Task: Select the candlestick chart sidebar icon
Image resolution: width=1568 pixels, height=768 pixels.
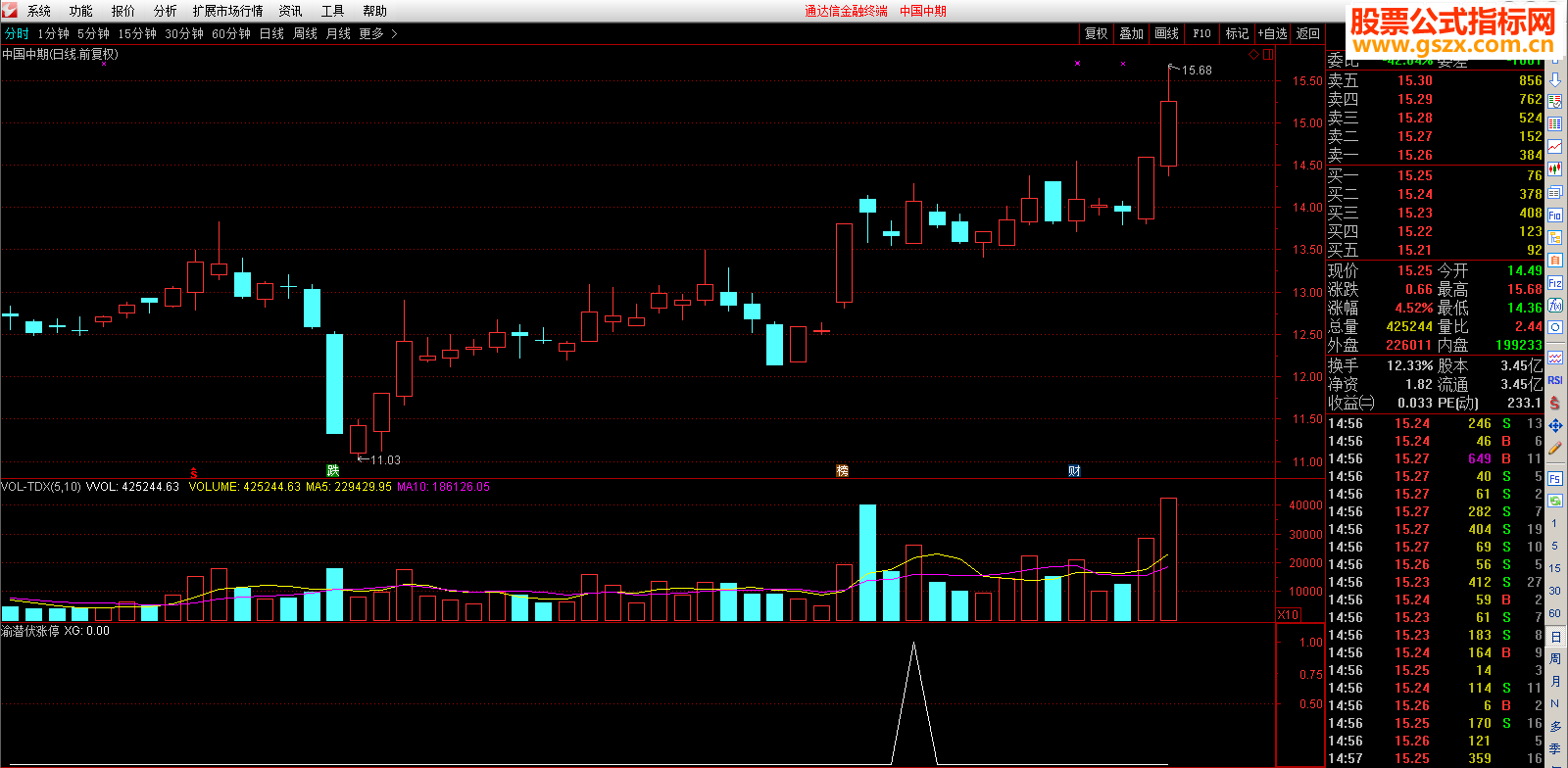Action: [x=1555, y=169]
